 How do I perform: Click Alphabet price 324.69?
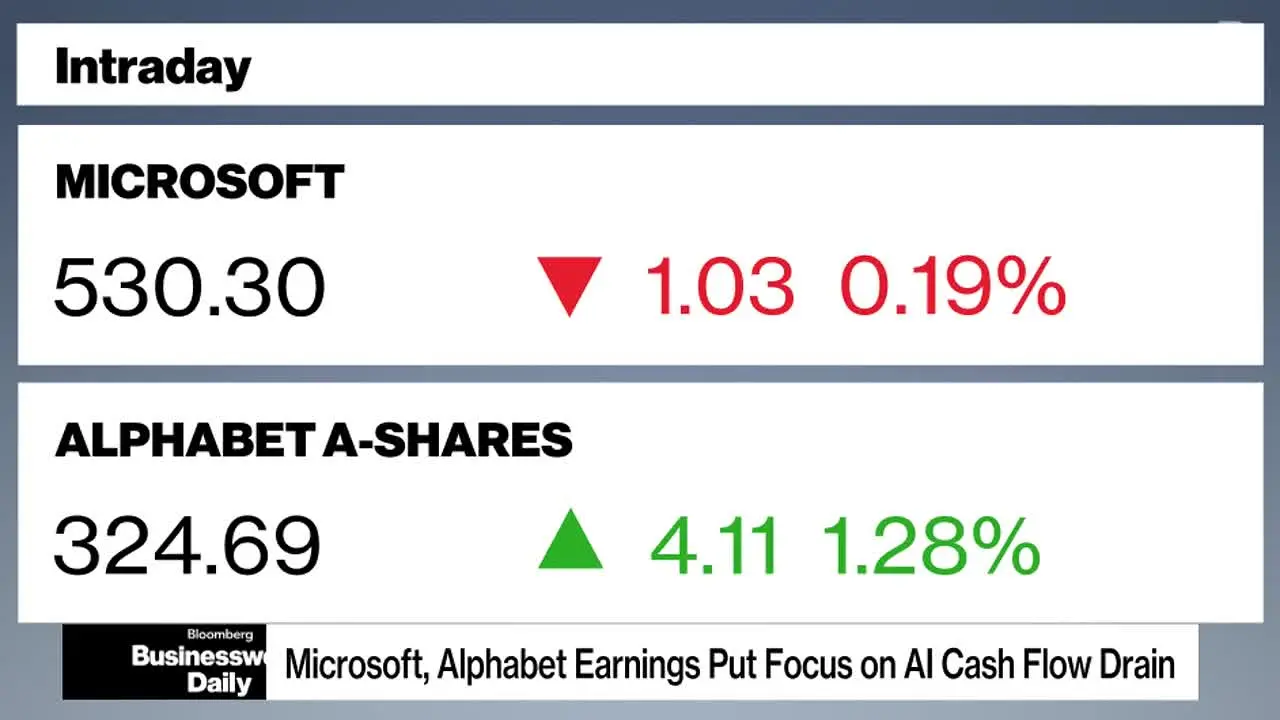[188, 544]
